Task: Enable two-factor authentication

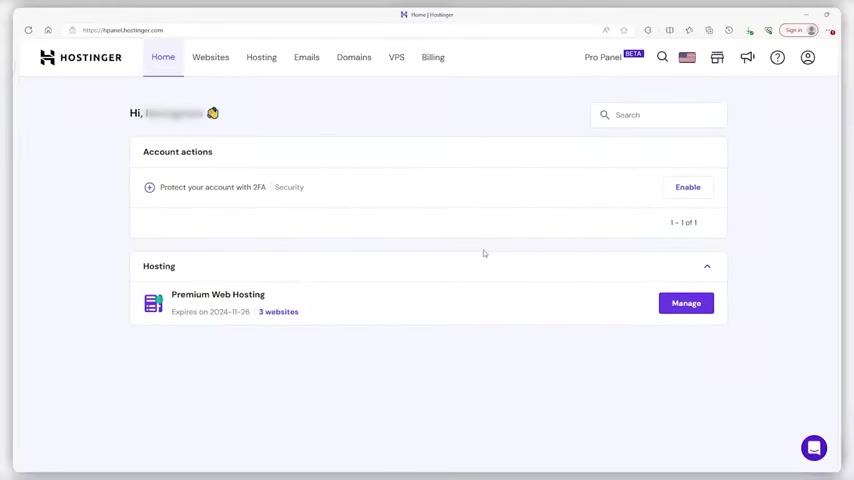Action: tap(688, 187)
